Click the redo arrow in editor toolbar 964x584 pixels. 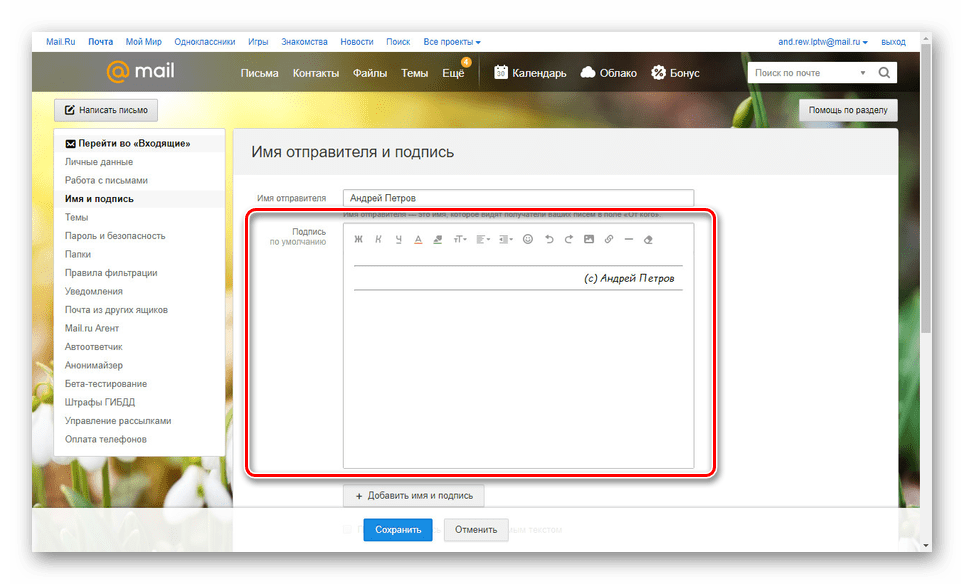tap(569, 239)
